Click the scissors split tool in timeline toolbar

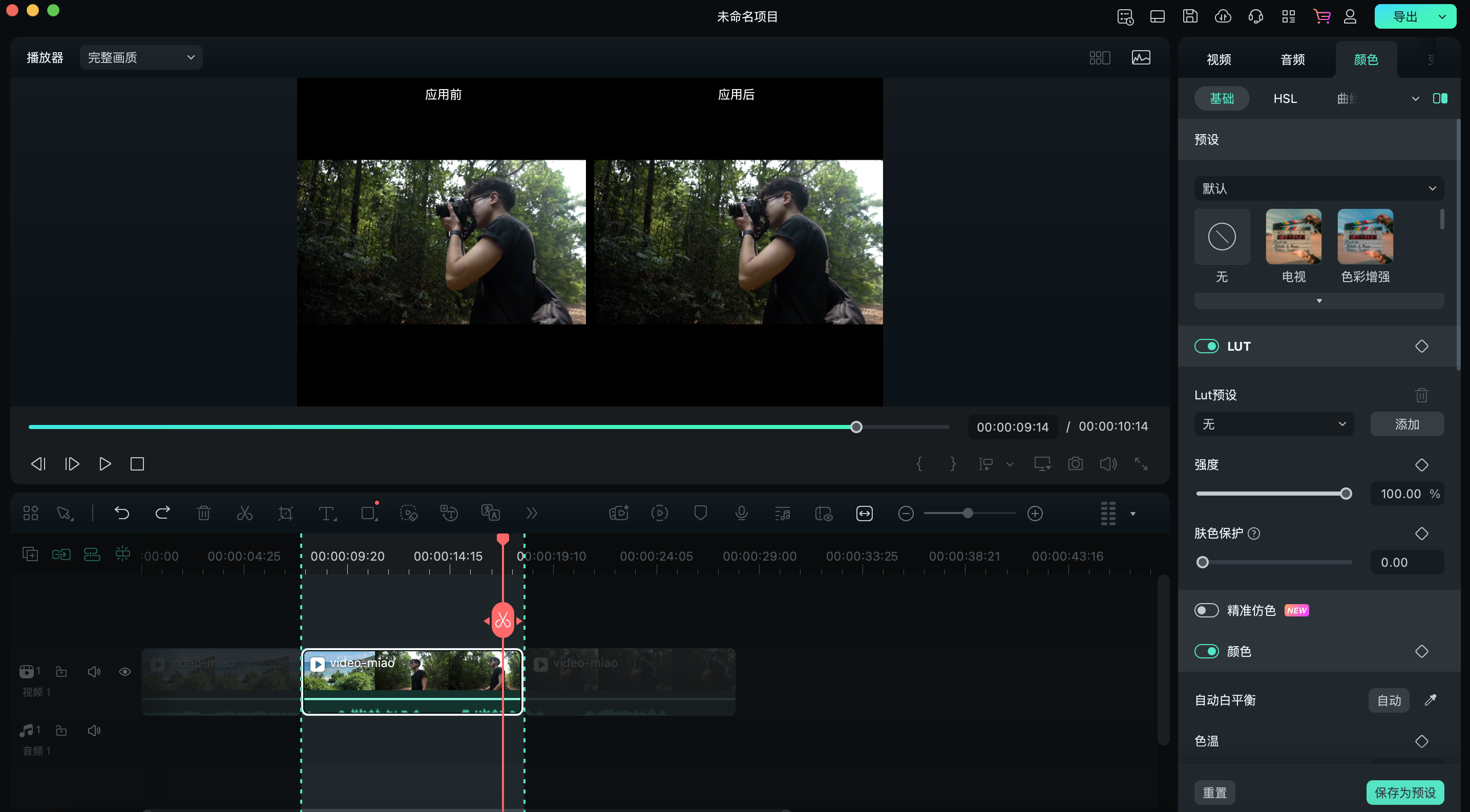point(244,513)
